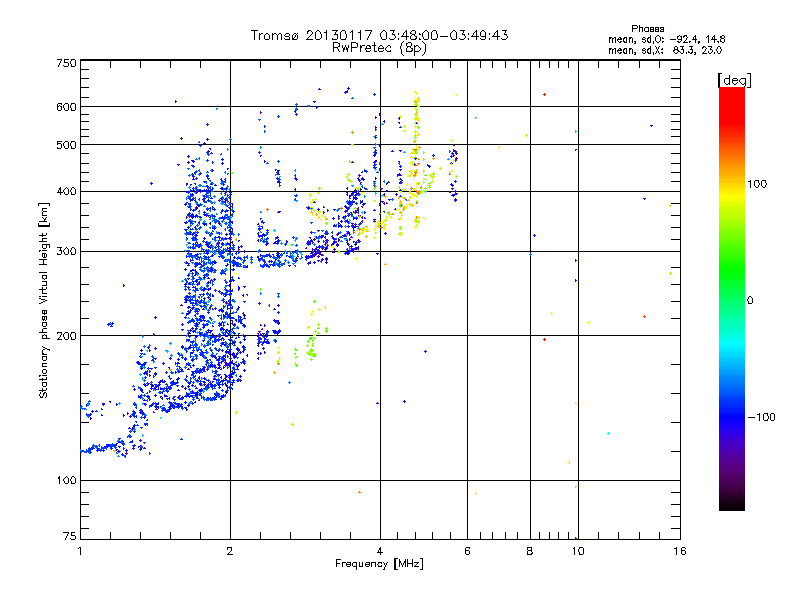Image resolution: width=800 pixels, height=600 pixels.
Task: Click the y-axis tick label "300"
Action: (x=66, y=252)
